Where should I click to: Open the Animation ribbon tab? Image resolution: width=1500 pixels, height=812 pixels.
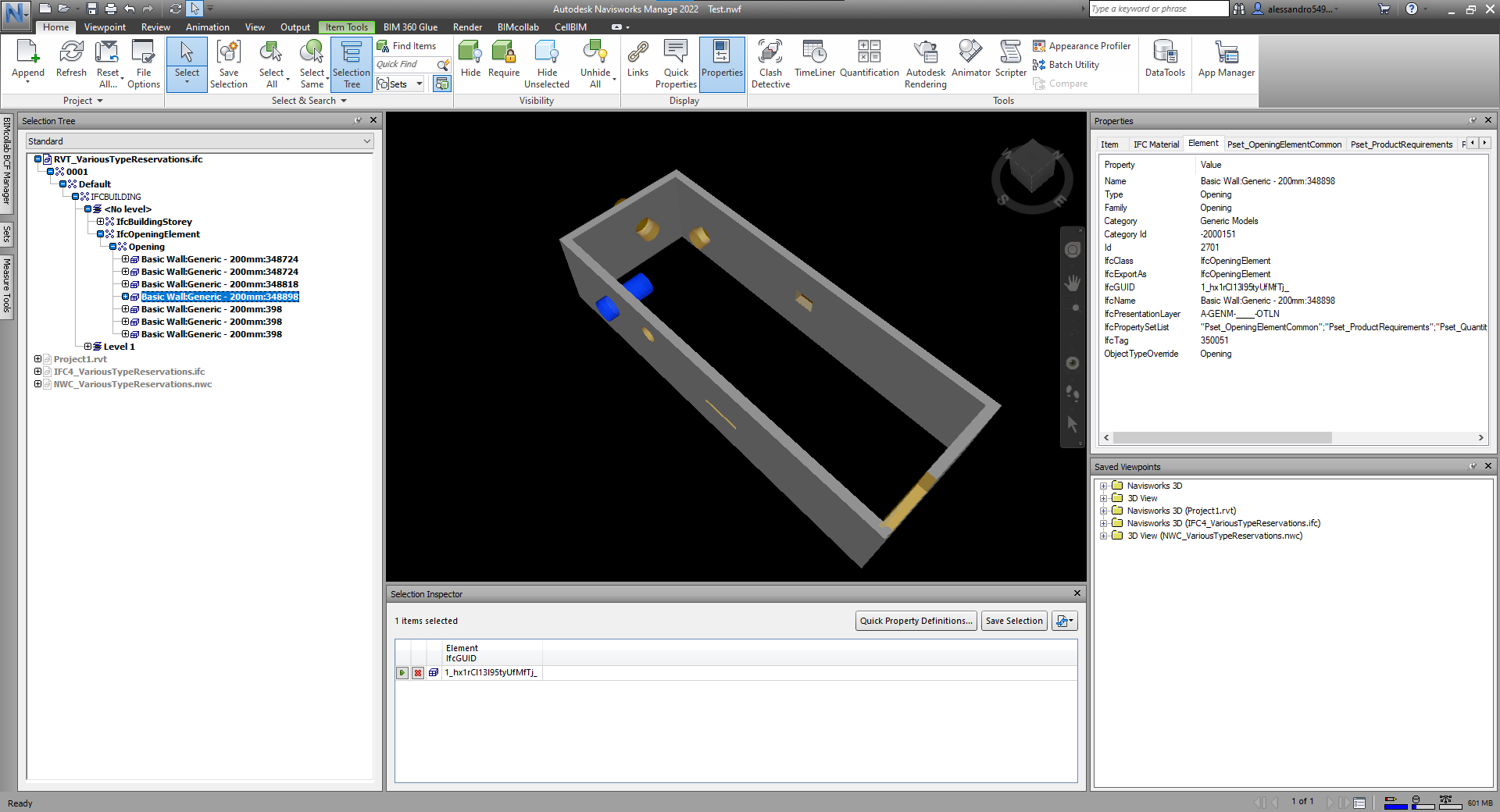pyautogui.click(x=207, y=27)
